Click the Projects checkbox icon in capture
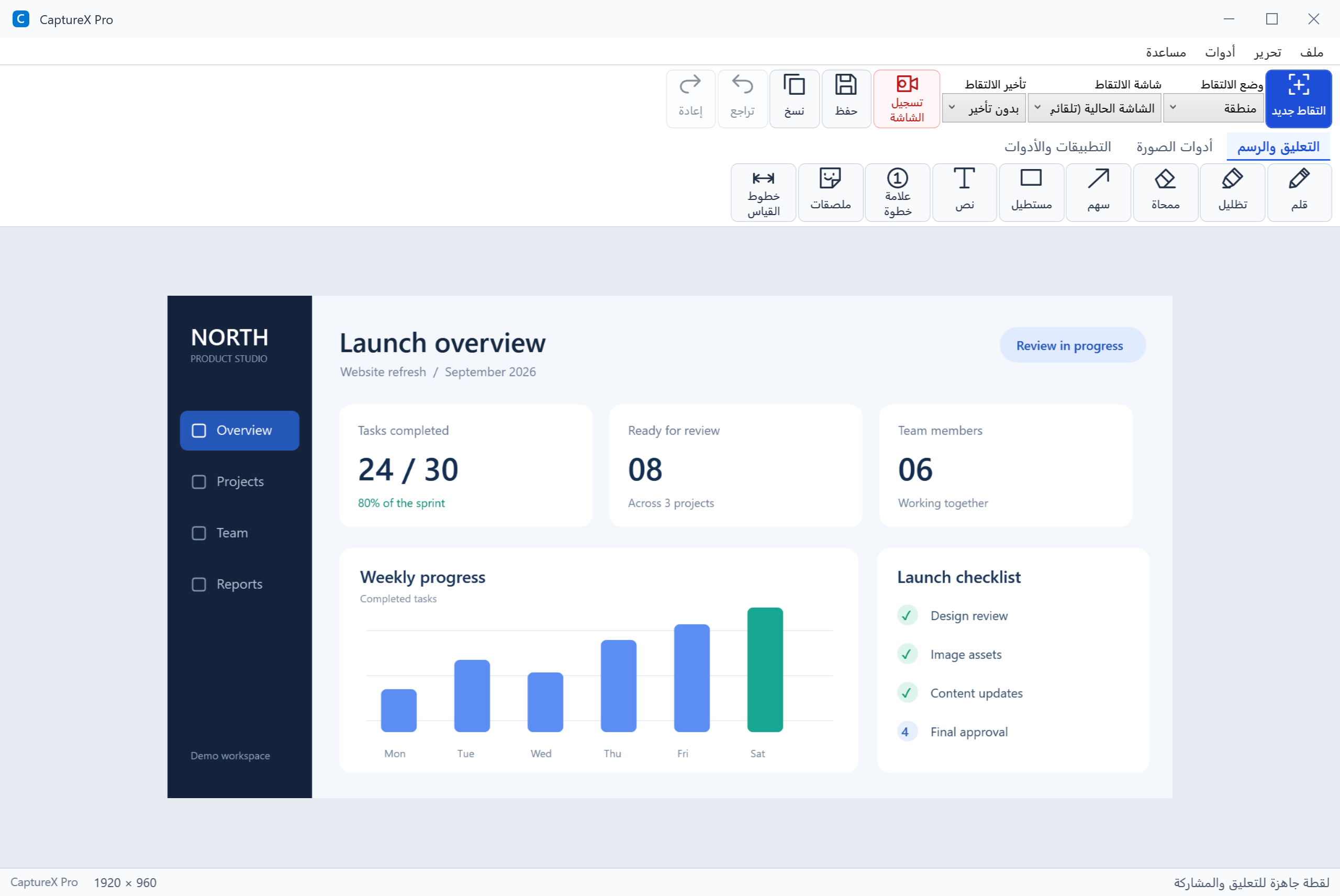Viewport: 1340px width, 896px height. pyautogui.click(x=199, y=481)
